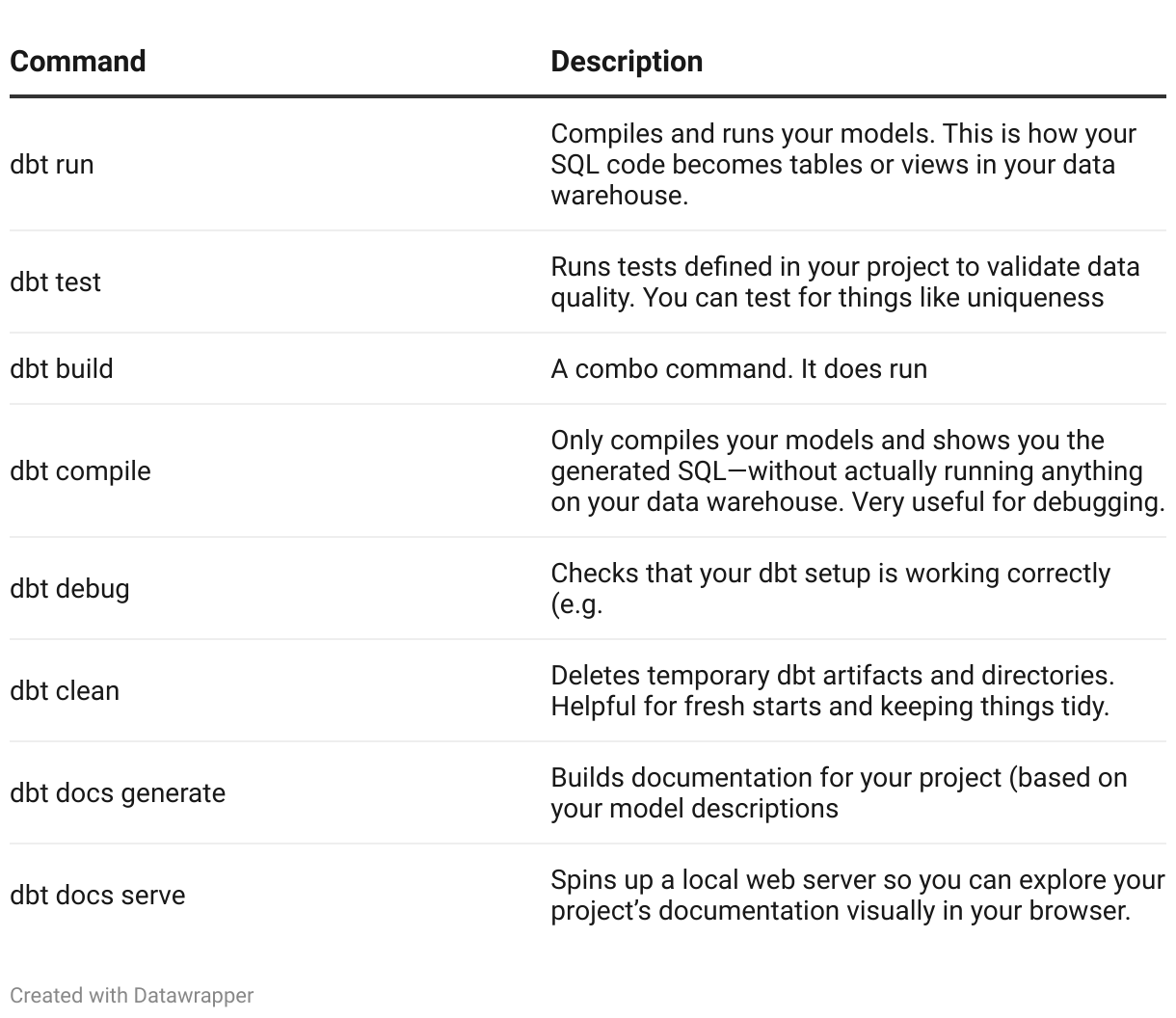Select the dbt clean command cell

point(65,691)
